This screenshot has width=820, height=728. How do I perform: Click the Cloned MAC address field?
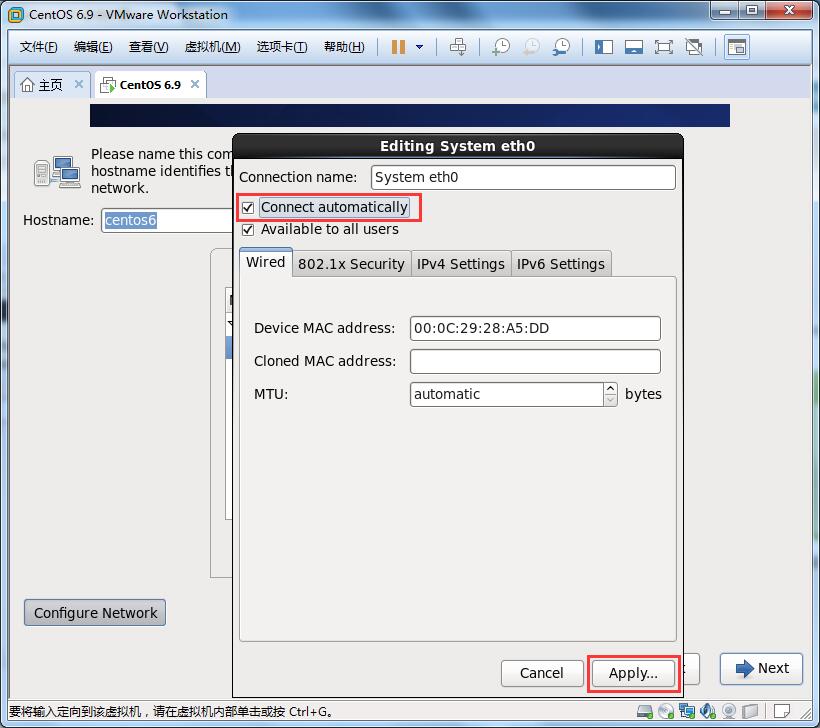(535, 361)
